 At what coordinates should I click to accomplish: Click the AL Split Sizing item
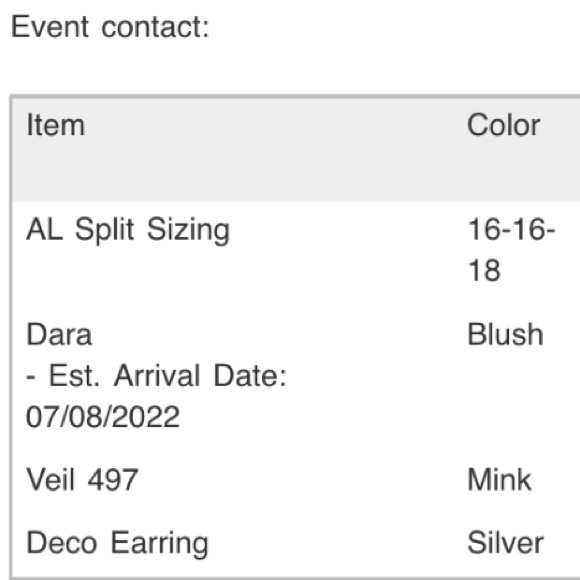click(x=128, y=230)
